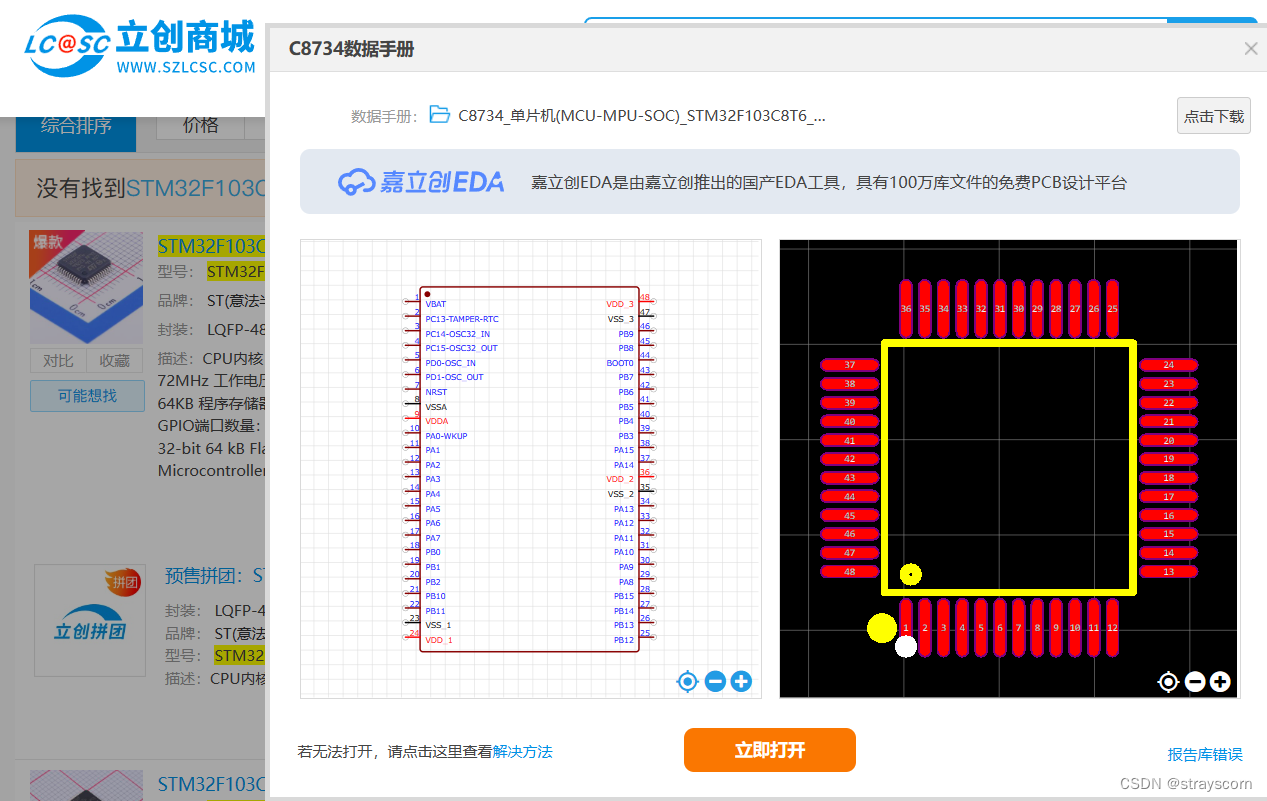Open the 解决方法 link
The height and width of the screenshot is (801, 1267).
[x=522, y=751]
